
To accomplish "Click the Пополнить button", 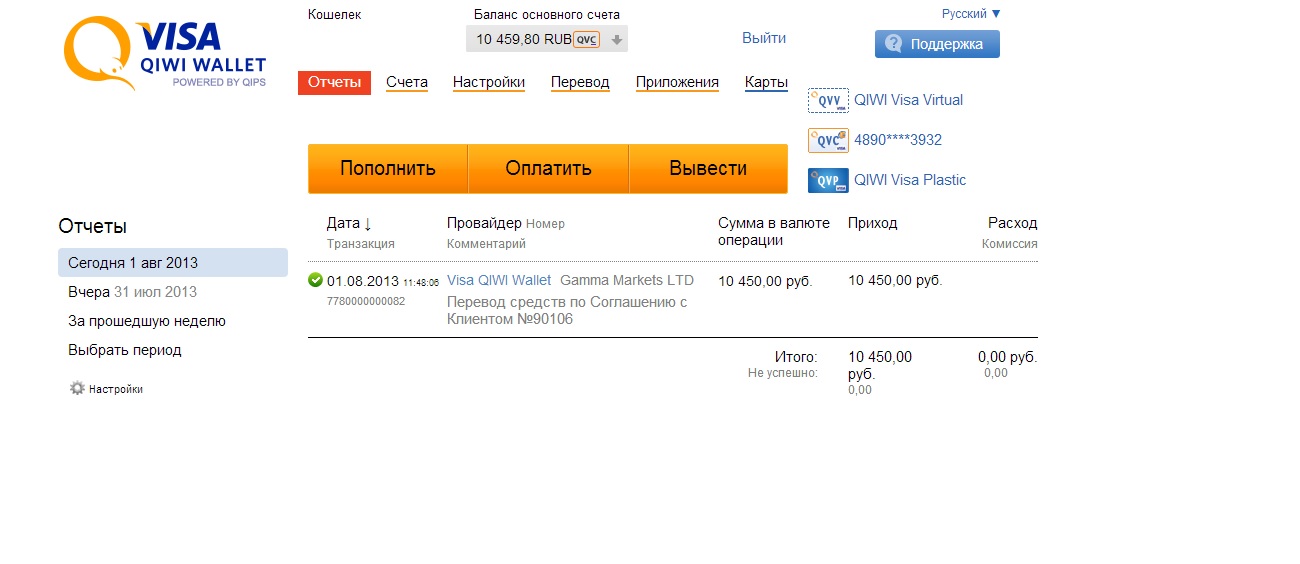I will coord(388,168).
